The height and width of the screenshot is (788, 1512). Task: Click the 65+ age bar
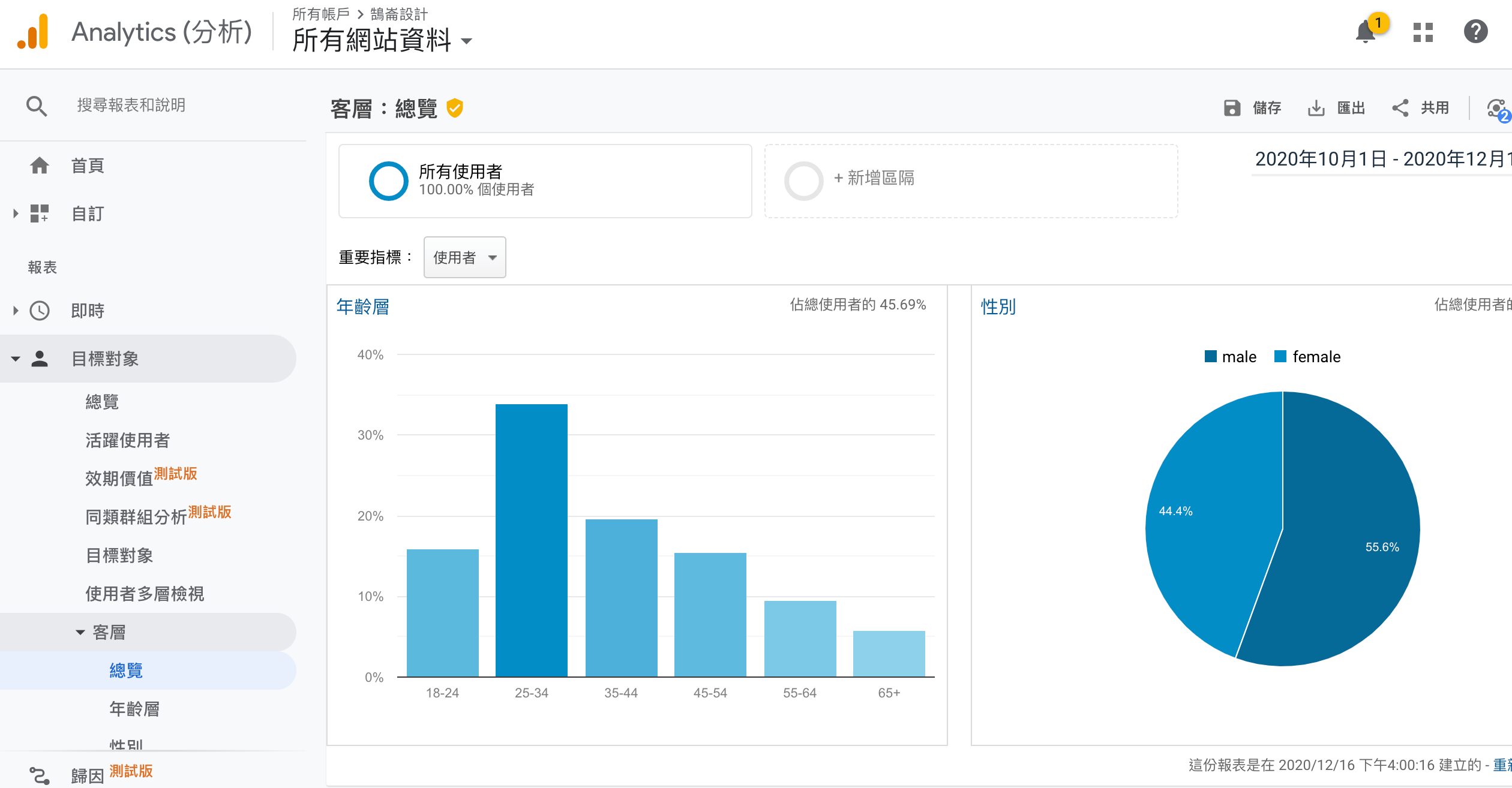(889, 654)
